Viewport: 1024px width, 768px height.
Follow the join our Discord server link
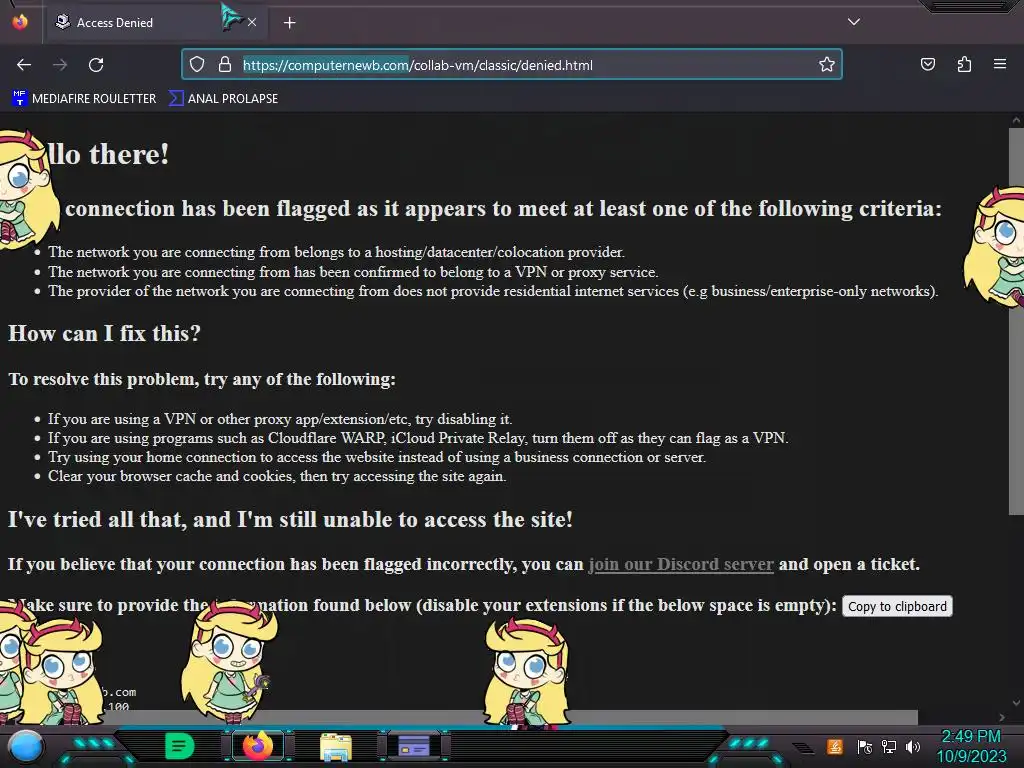tap(680, 564)
